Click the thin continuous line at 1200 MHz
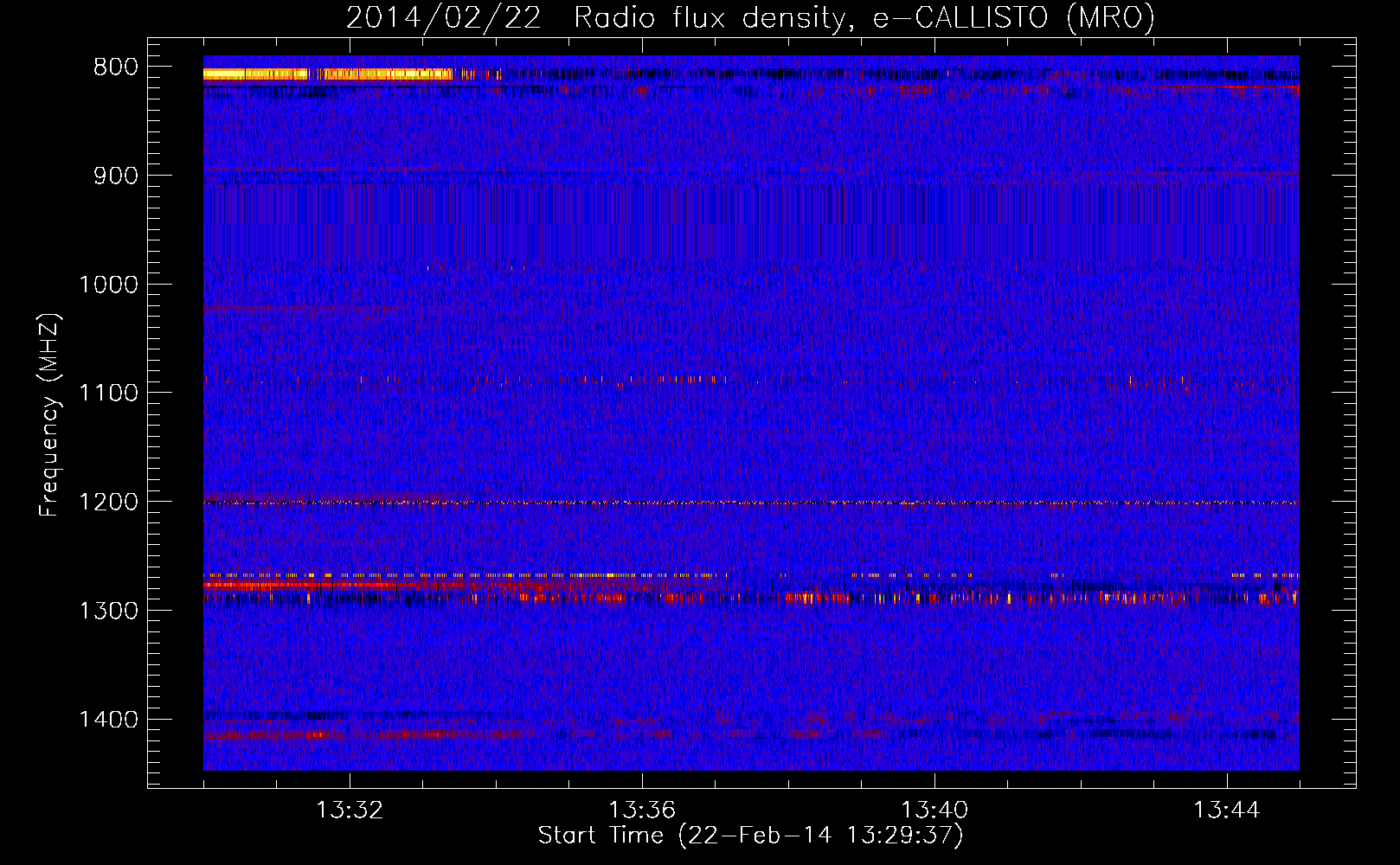The image size is (1400, 865). pos(751,503)
